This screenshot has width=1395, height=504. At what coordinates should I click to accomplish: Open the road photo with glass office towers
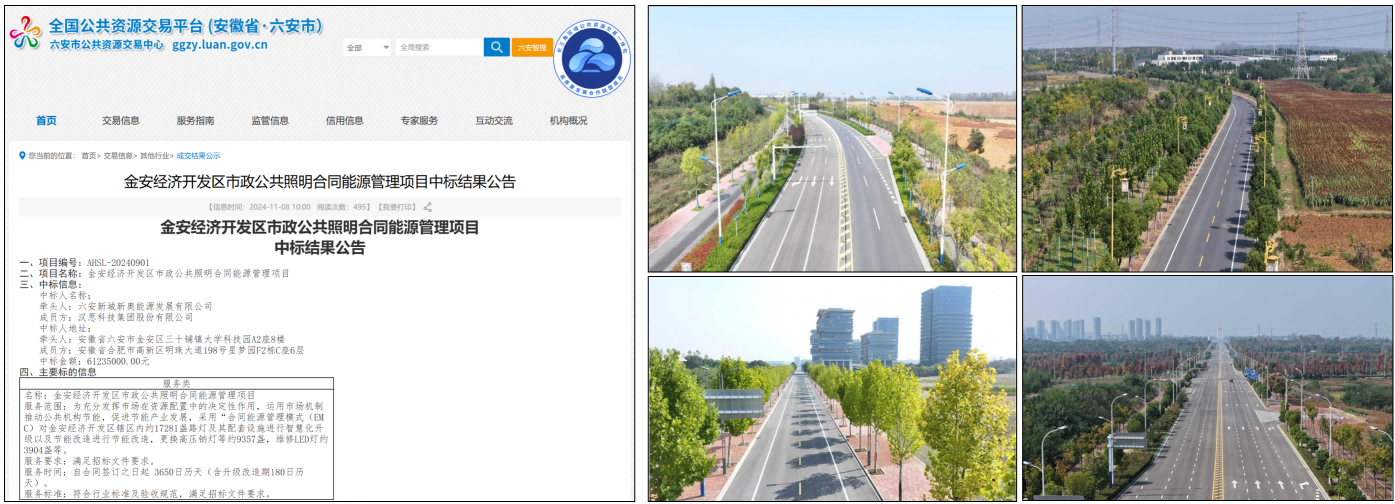[832, 389]
